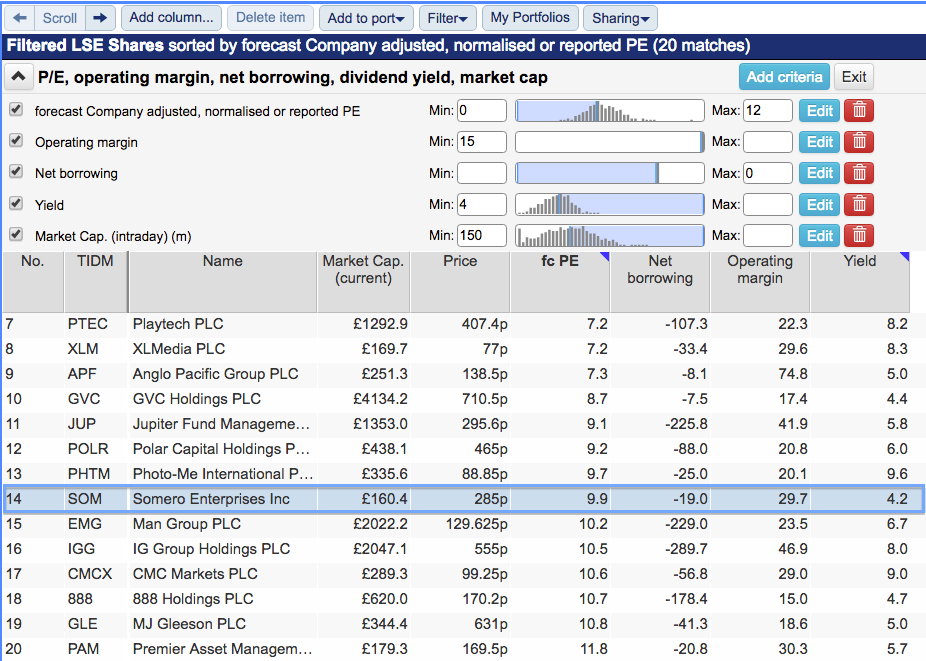Delete the Yield criterion trash icon
The image size is (926, 661).
pyautogui.click(x=859, y=205)
